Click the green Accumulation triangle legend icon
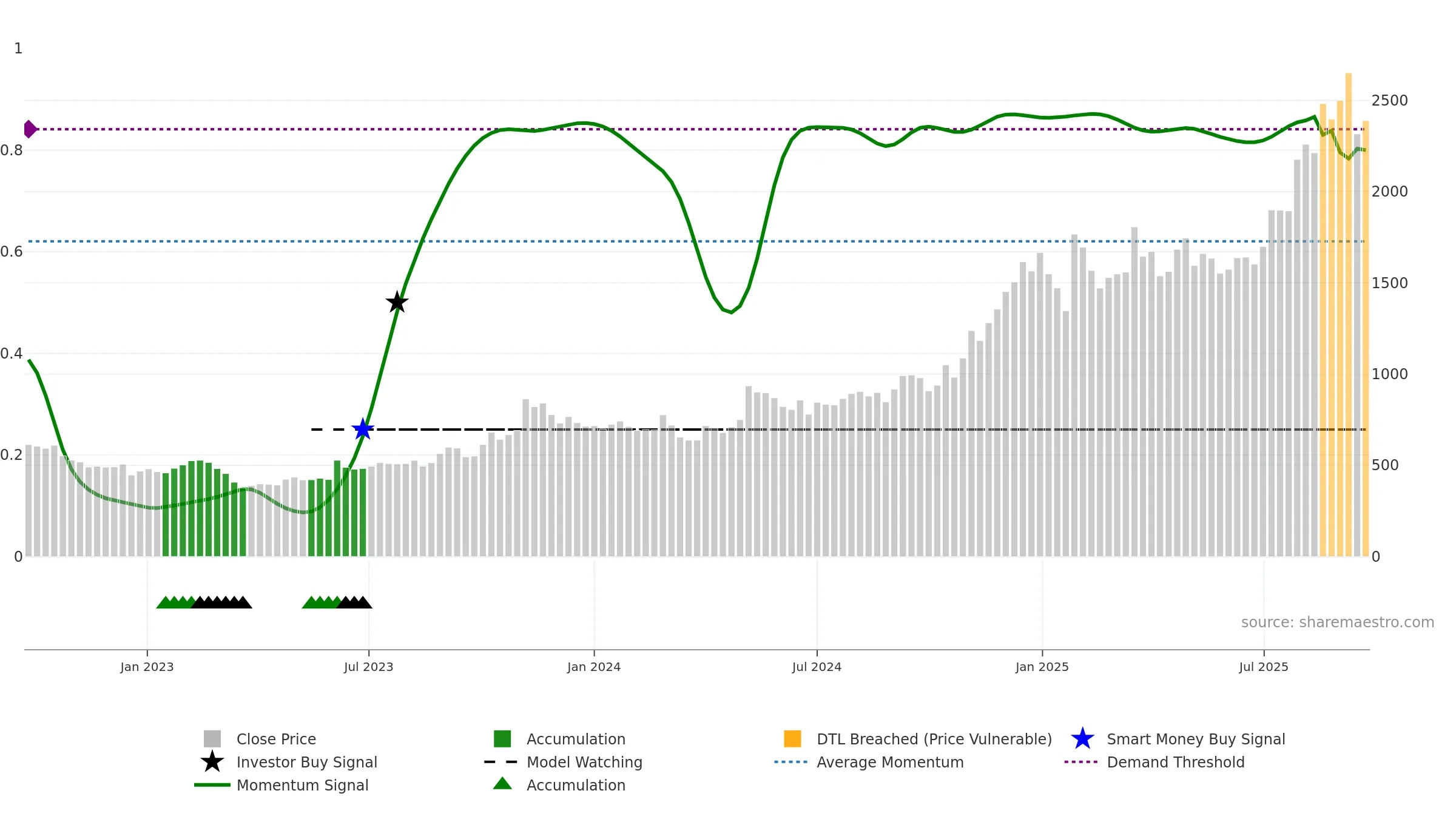This screenshot has width=1456, height=819. pos(502,784)
